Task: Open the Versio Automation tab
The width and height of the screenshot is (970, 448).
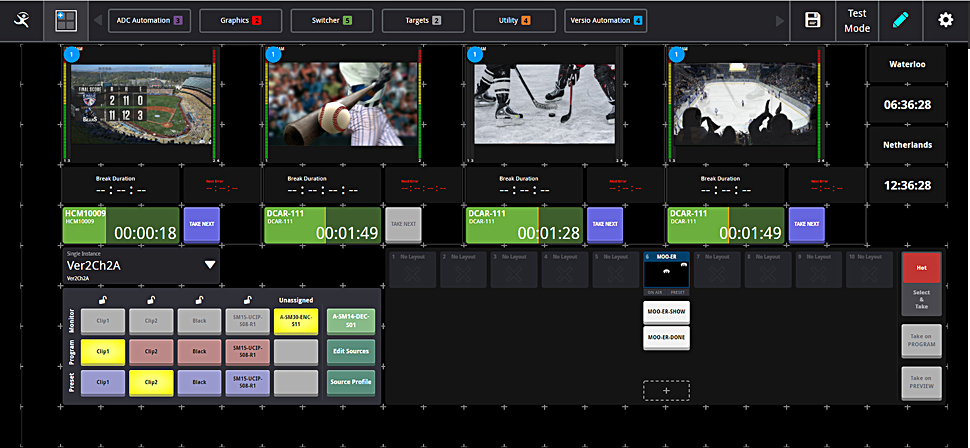Action: [x=606, y=20]
